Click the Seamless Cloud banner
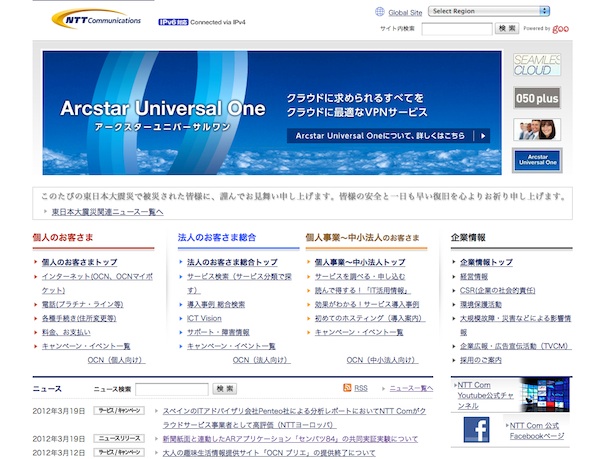This screenshot has width=600, height=459. (536, 66)
